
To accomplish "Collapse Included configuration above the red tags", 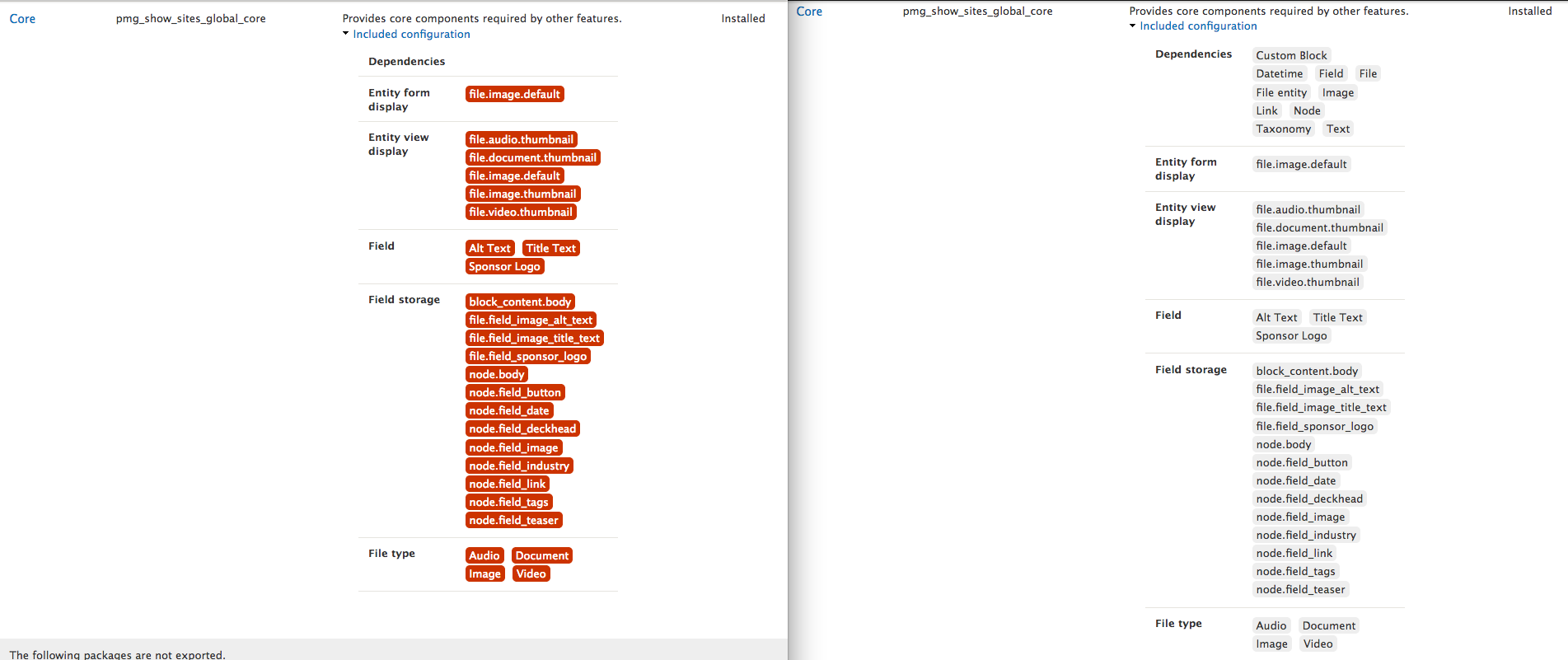I will [411, 34].
